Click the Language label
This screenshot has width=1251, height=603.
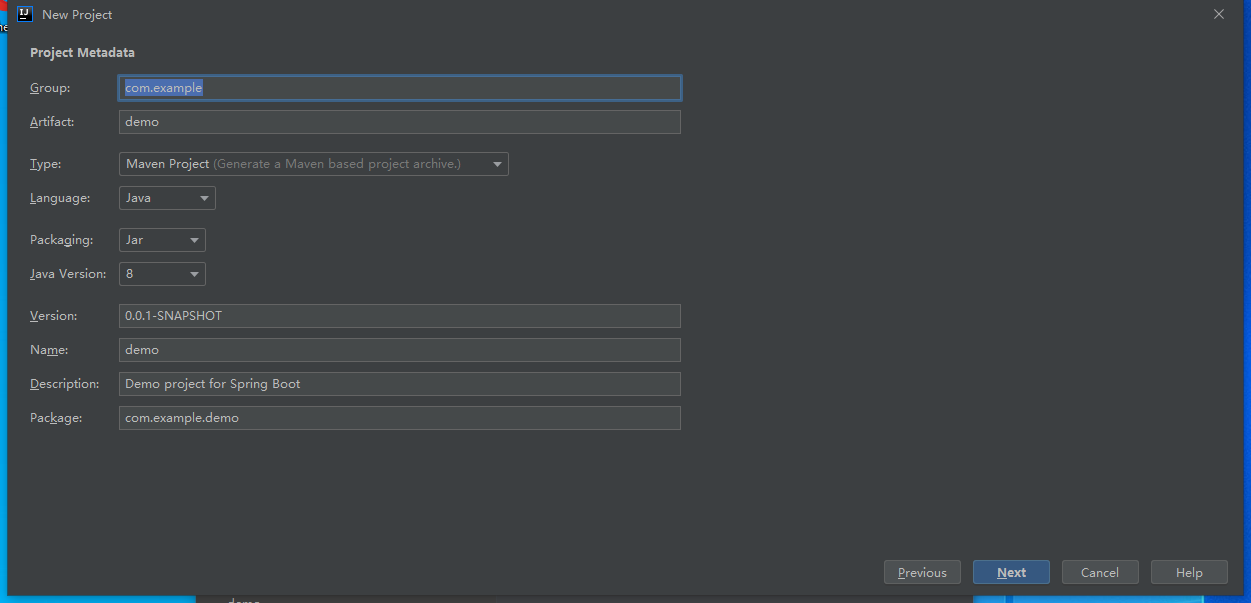pos(60,198)
